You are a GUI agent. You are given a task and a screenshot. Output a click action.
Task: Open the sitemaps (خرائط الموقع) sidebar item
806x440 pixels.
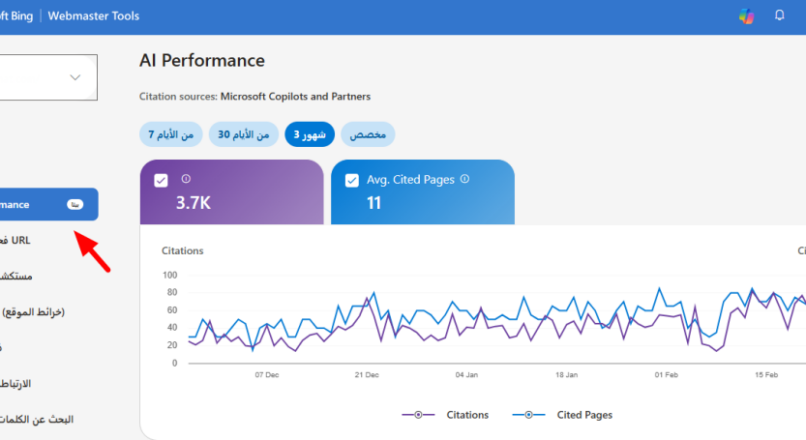pyautogui.click(x=33, y=312)
